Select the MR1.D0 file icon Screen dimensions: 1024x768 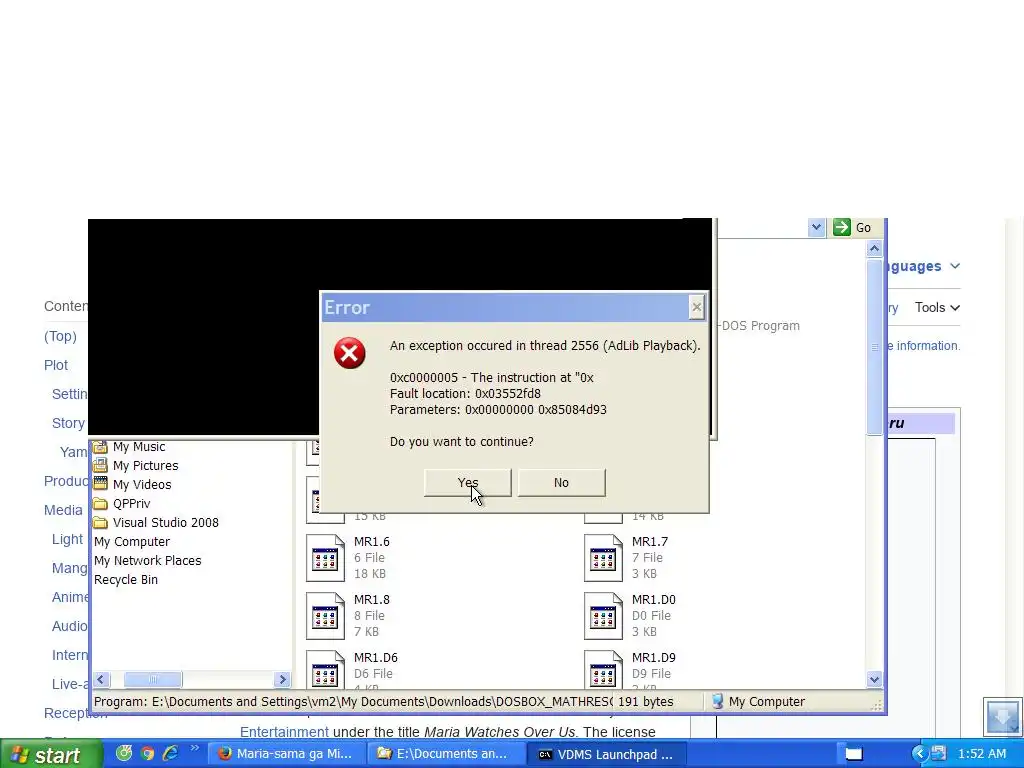click(x=603, y=616)
